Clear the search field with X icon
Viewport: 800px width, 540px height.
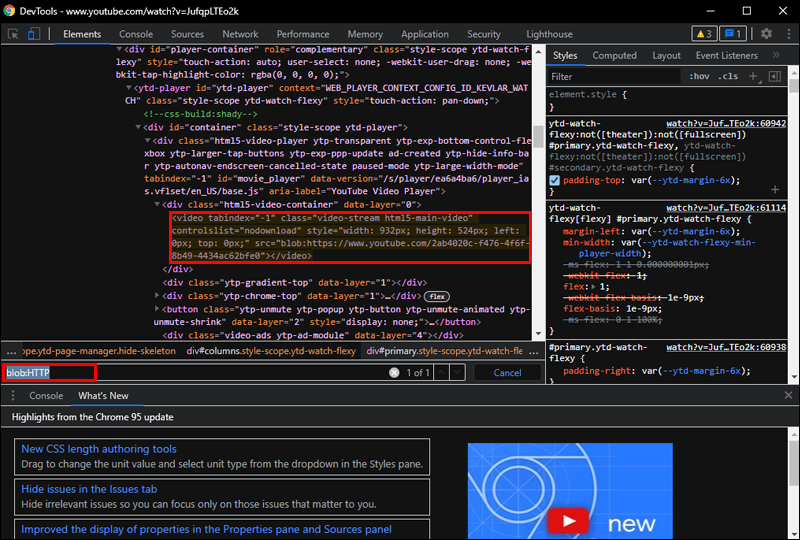395,373
